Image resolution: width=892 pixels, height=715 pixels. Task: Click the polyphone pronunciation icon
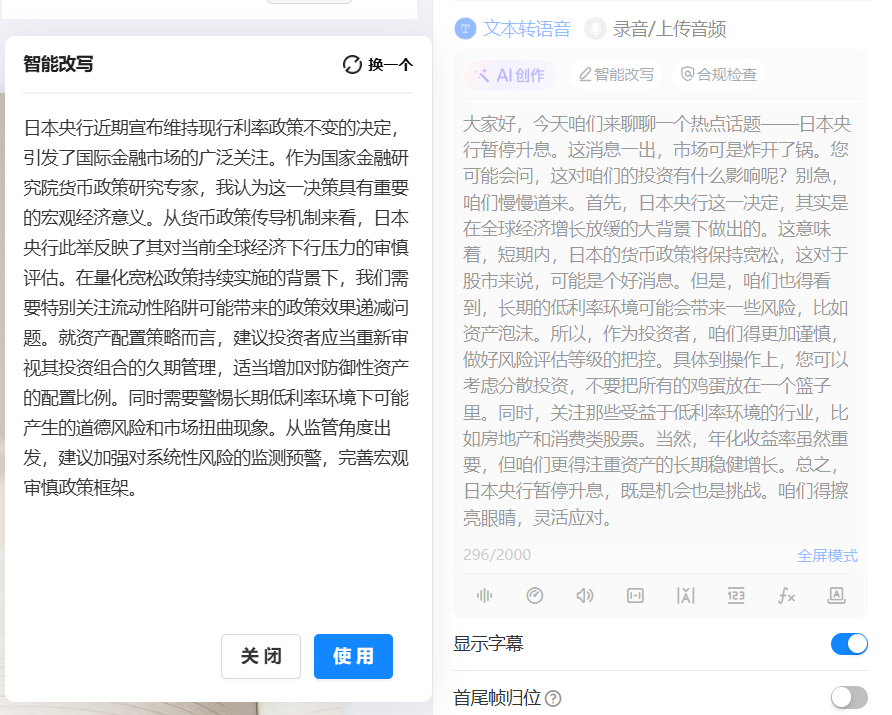pos(685,596)
